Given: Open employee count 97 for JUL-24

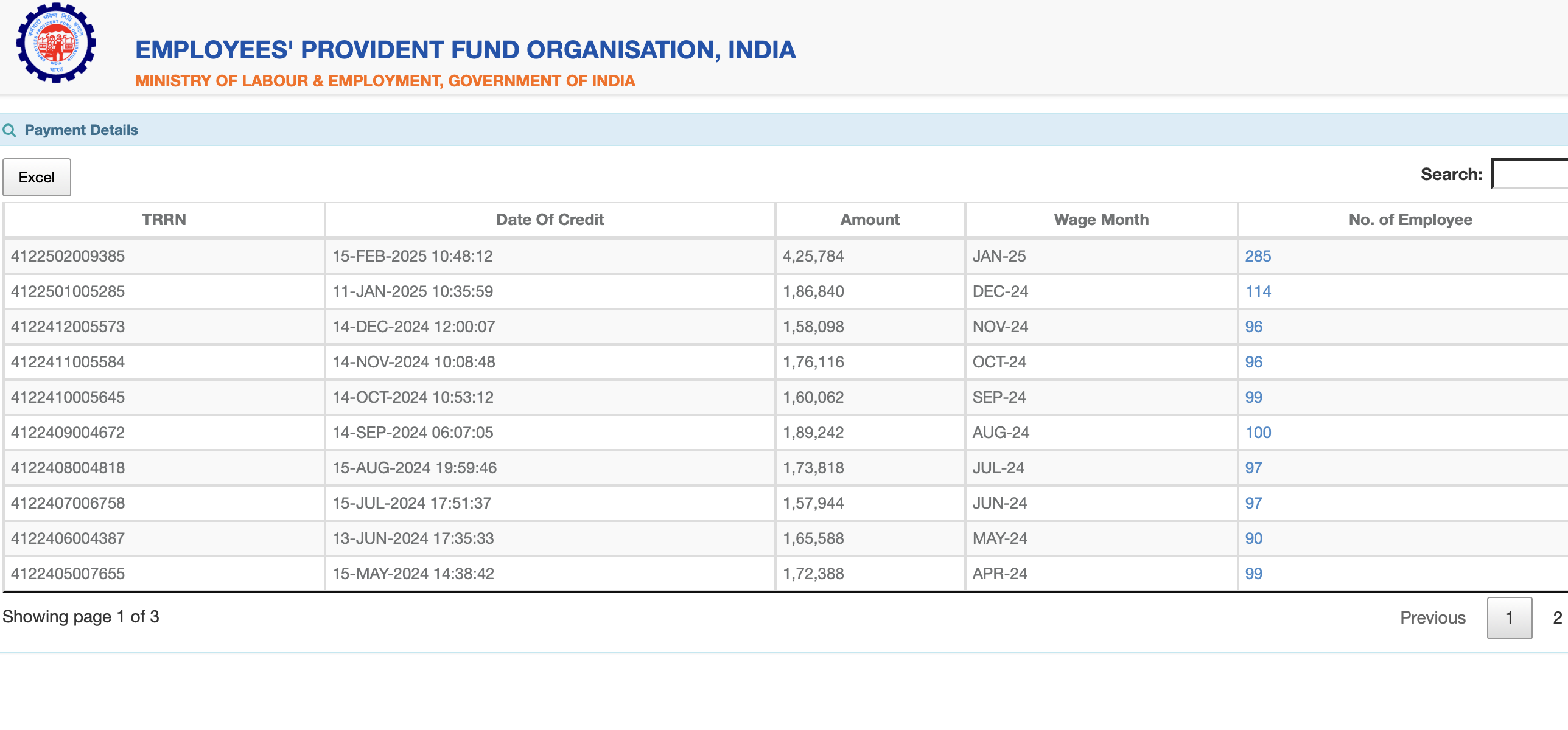Looking at the screenshot, I should pos(1253,468).
